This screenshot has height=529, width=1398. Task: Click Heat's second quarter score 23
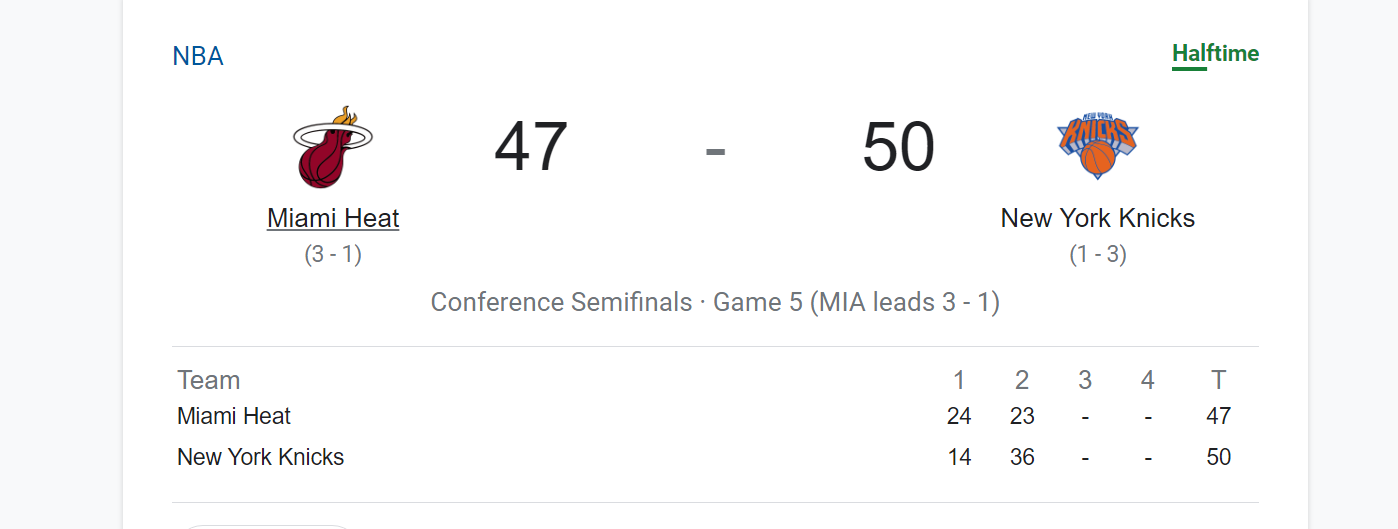coord(1022,416)
